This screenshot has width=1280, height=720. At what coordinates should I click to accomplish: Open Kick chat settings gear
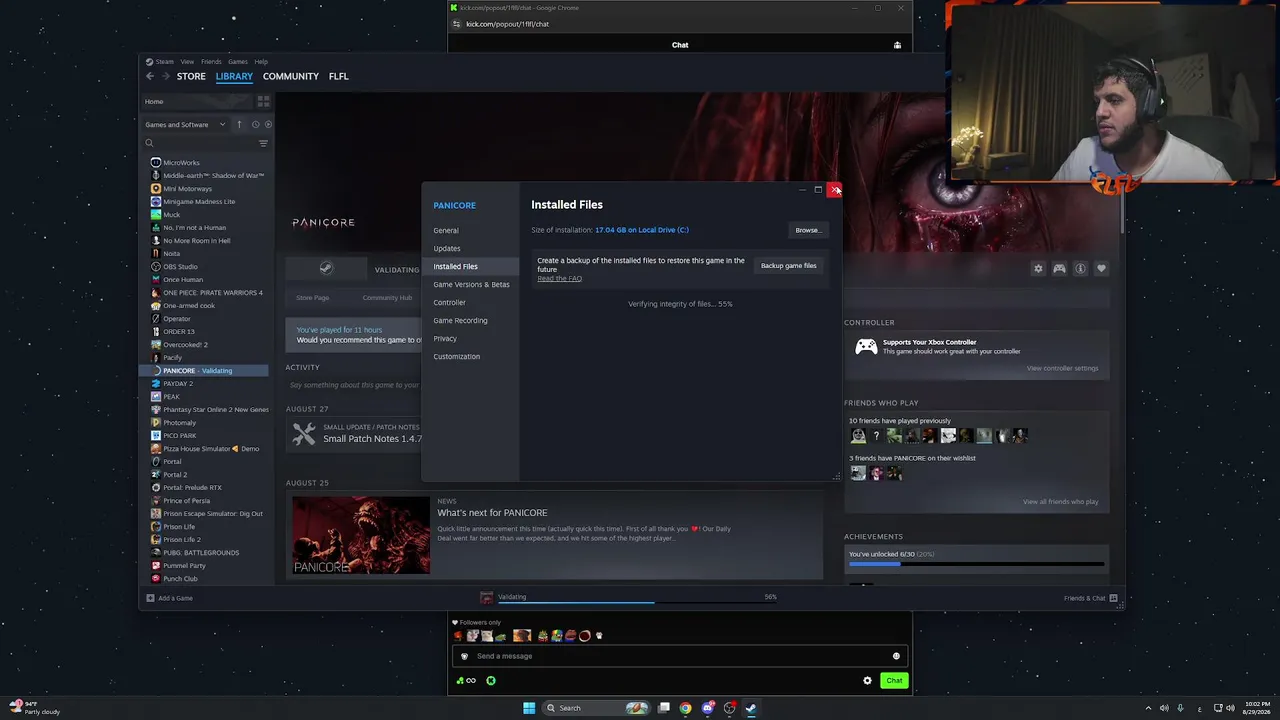click(x=867, y=681)
